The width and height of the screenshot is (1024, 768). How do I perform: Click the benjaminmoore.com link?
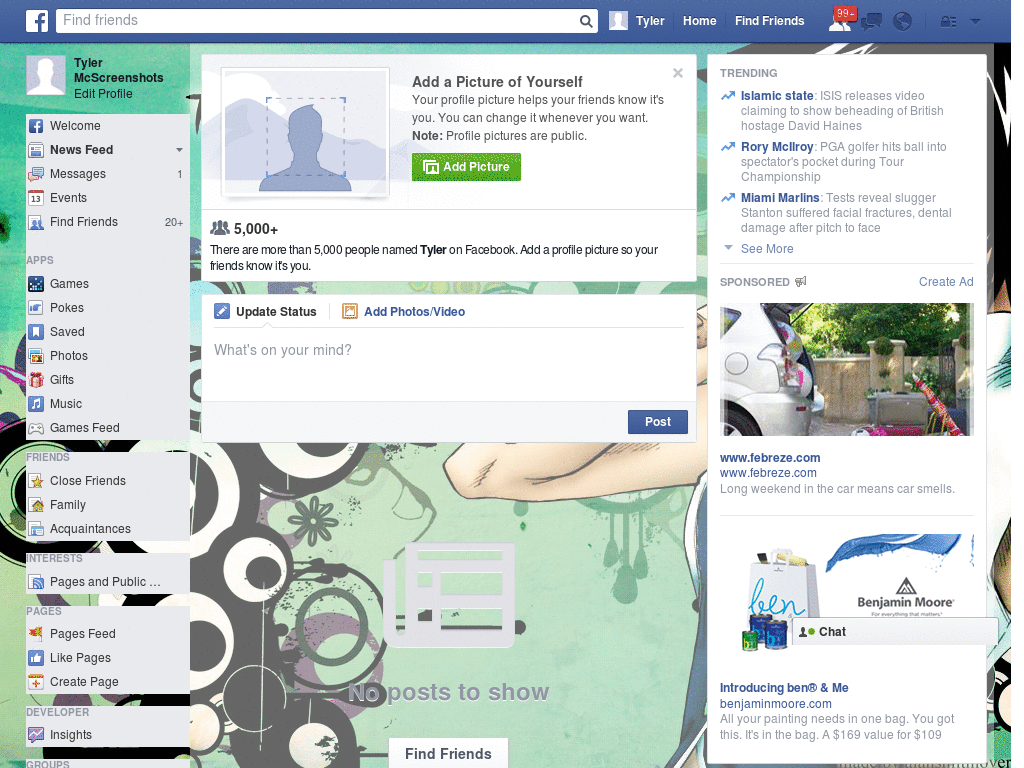(775, 704)
